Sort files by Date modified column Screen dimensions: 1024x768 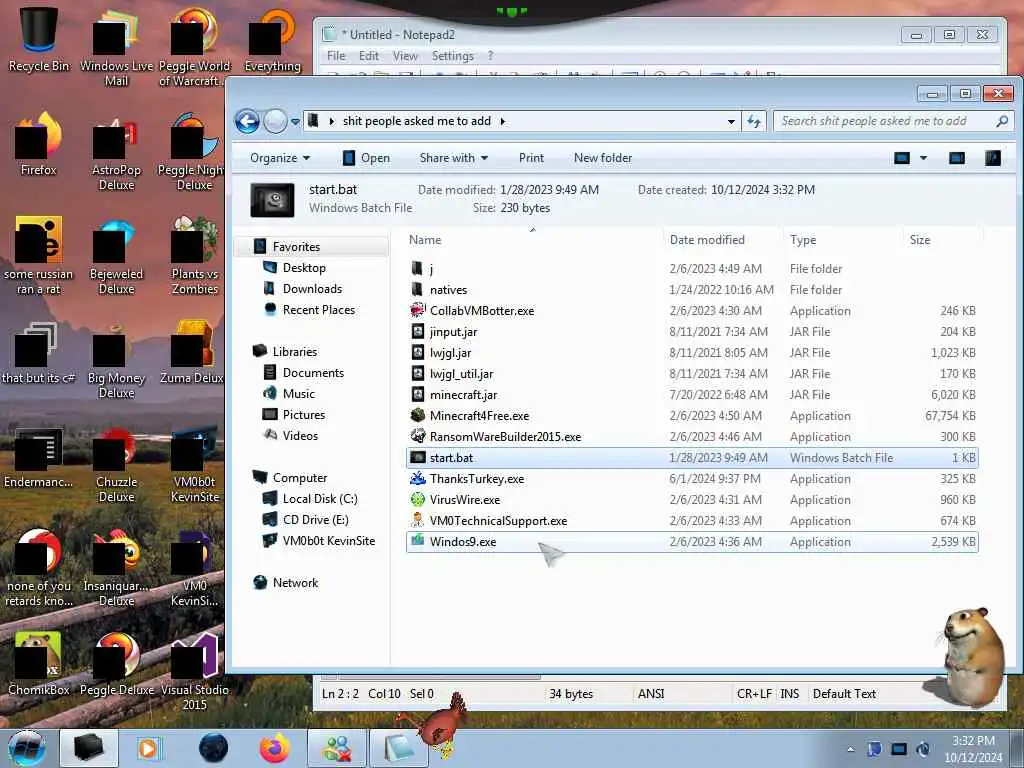tap(722, 240)
